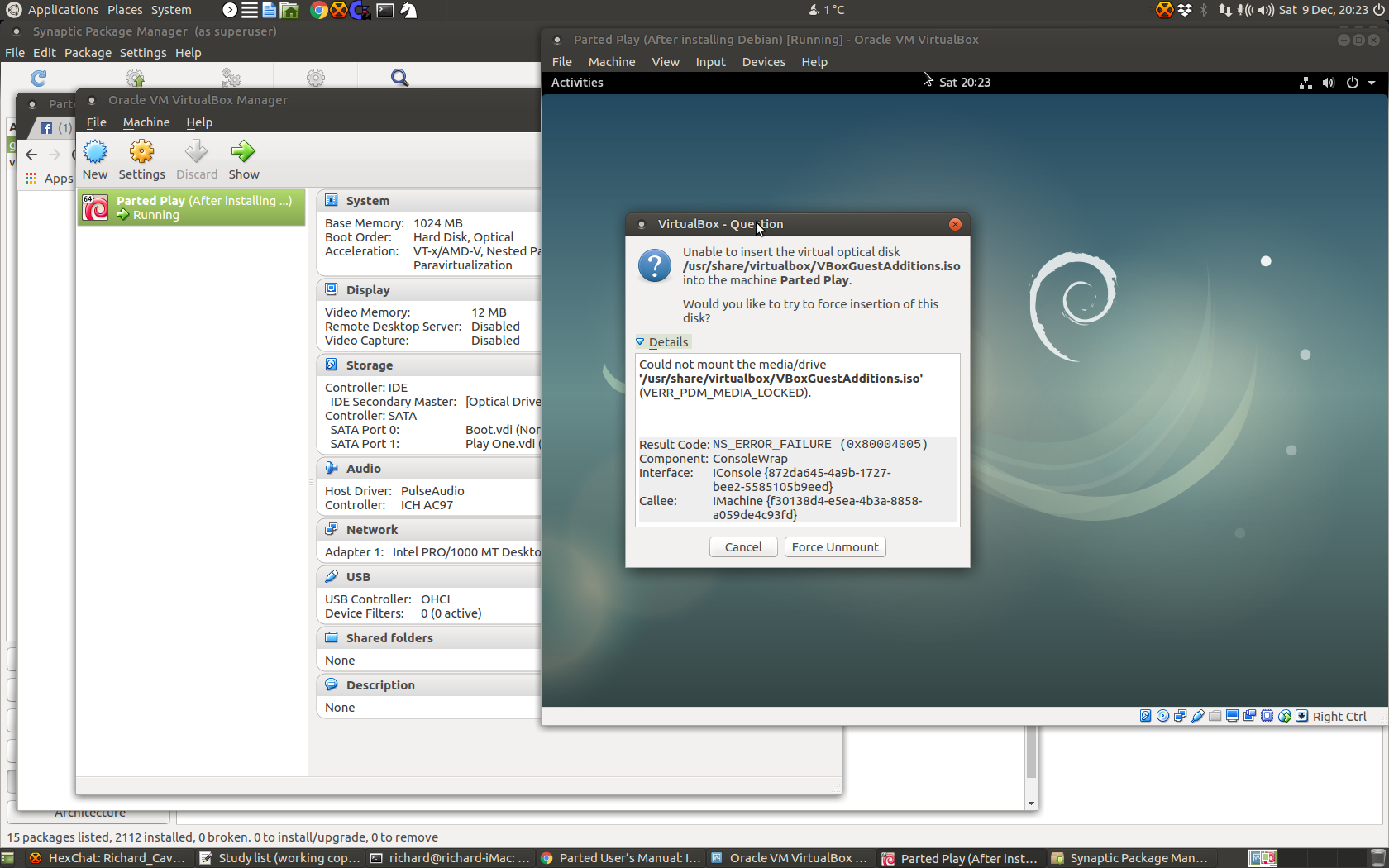Open guest system power menu arrow
Image resolution: width=1389 pixels, height=868 pixels.
coord(1372,83)
